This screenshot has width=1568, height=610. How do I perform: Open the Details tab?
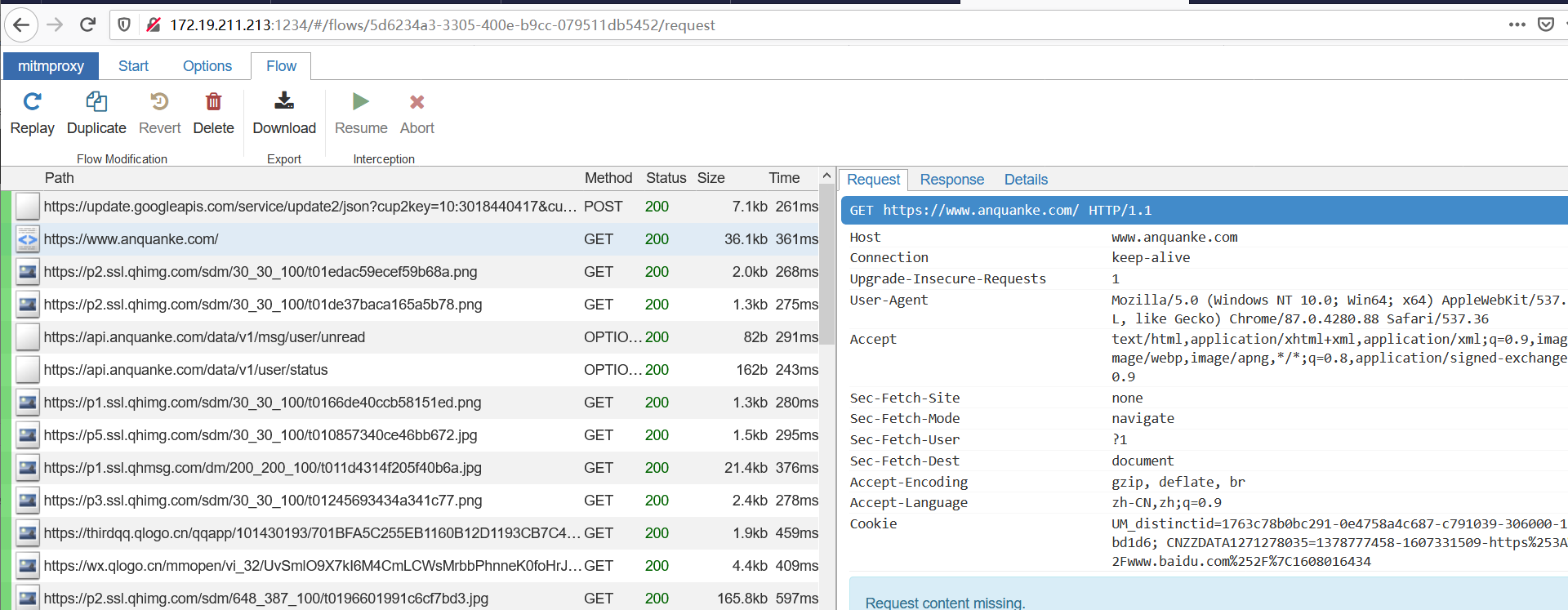tap(1026, 180)
